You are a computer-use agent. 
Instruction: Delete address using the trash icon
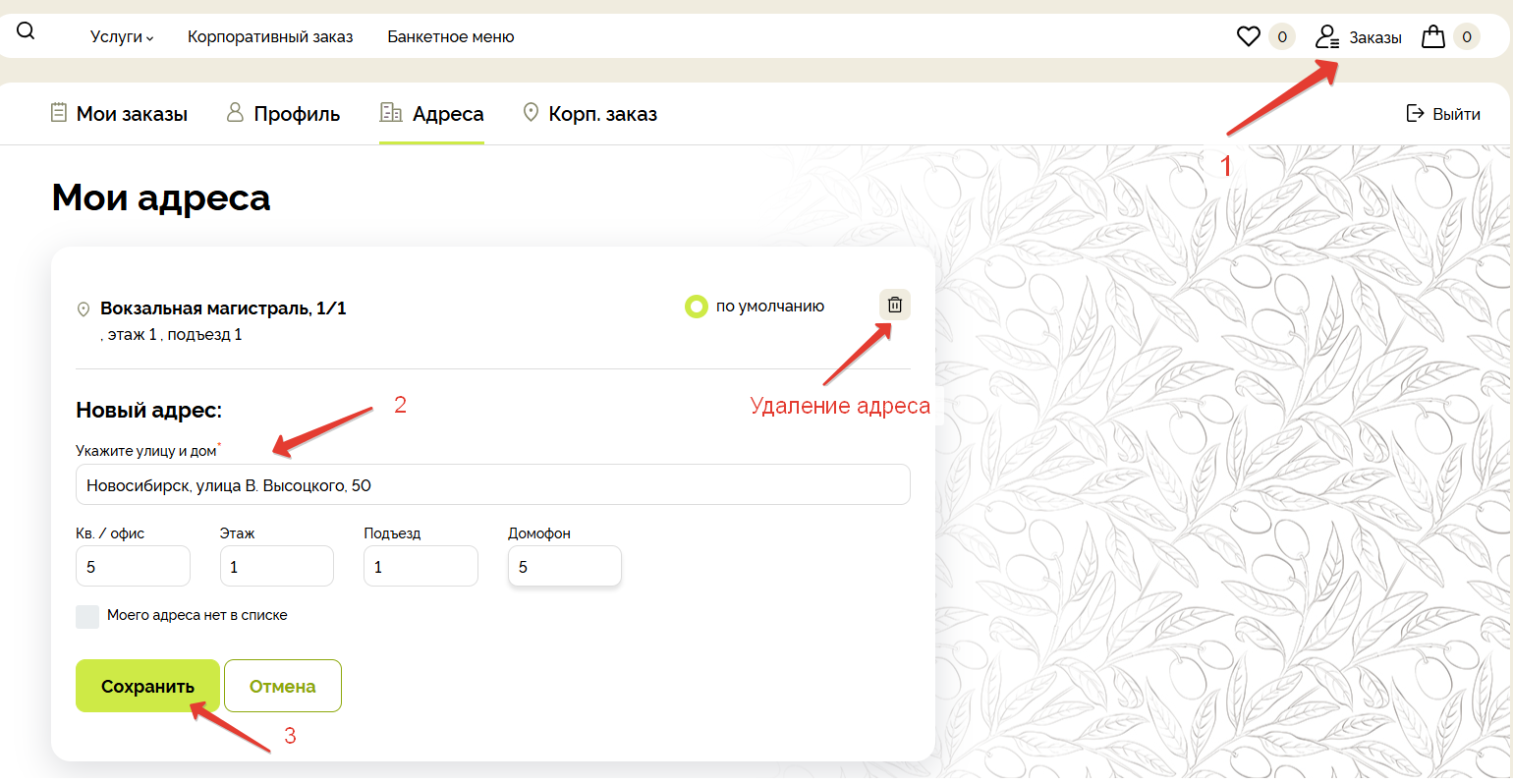[894, 305]
